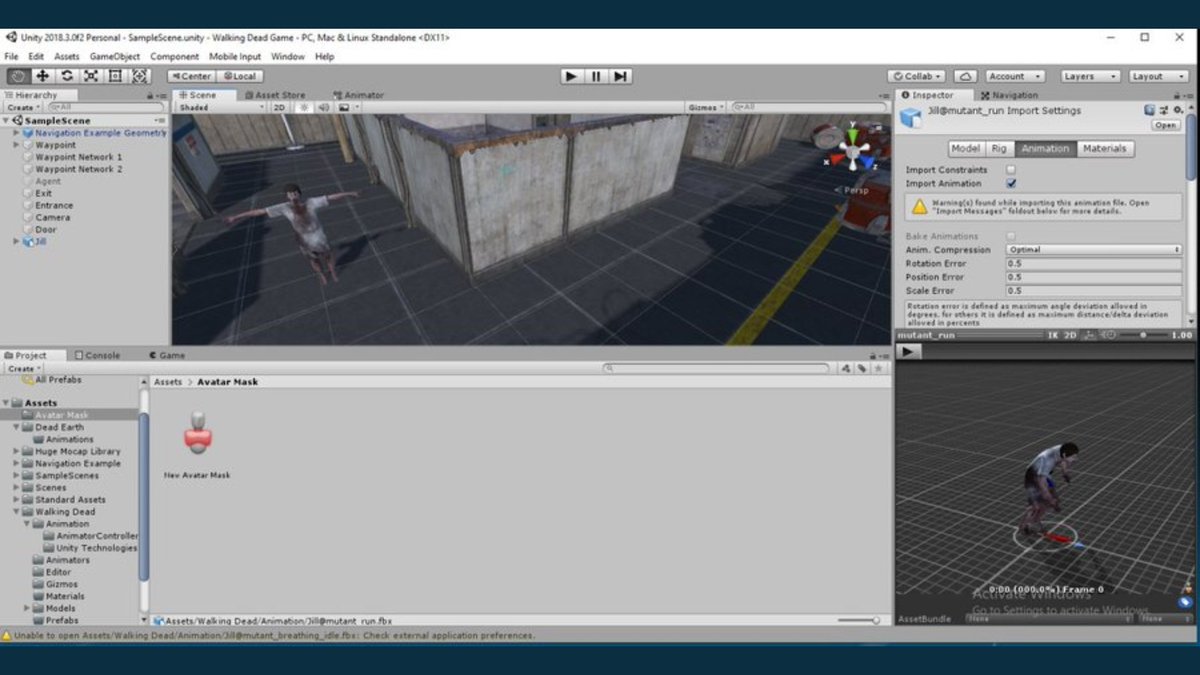Open the cloud Services button
Image resolution: width=1200 pixels, height=675 pixels.
(x=965, y=76)
